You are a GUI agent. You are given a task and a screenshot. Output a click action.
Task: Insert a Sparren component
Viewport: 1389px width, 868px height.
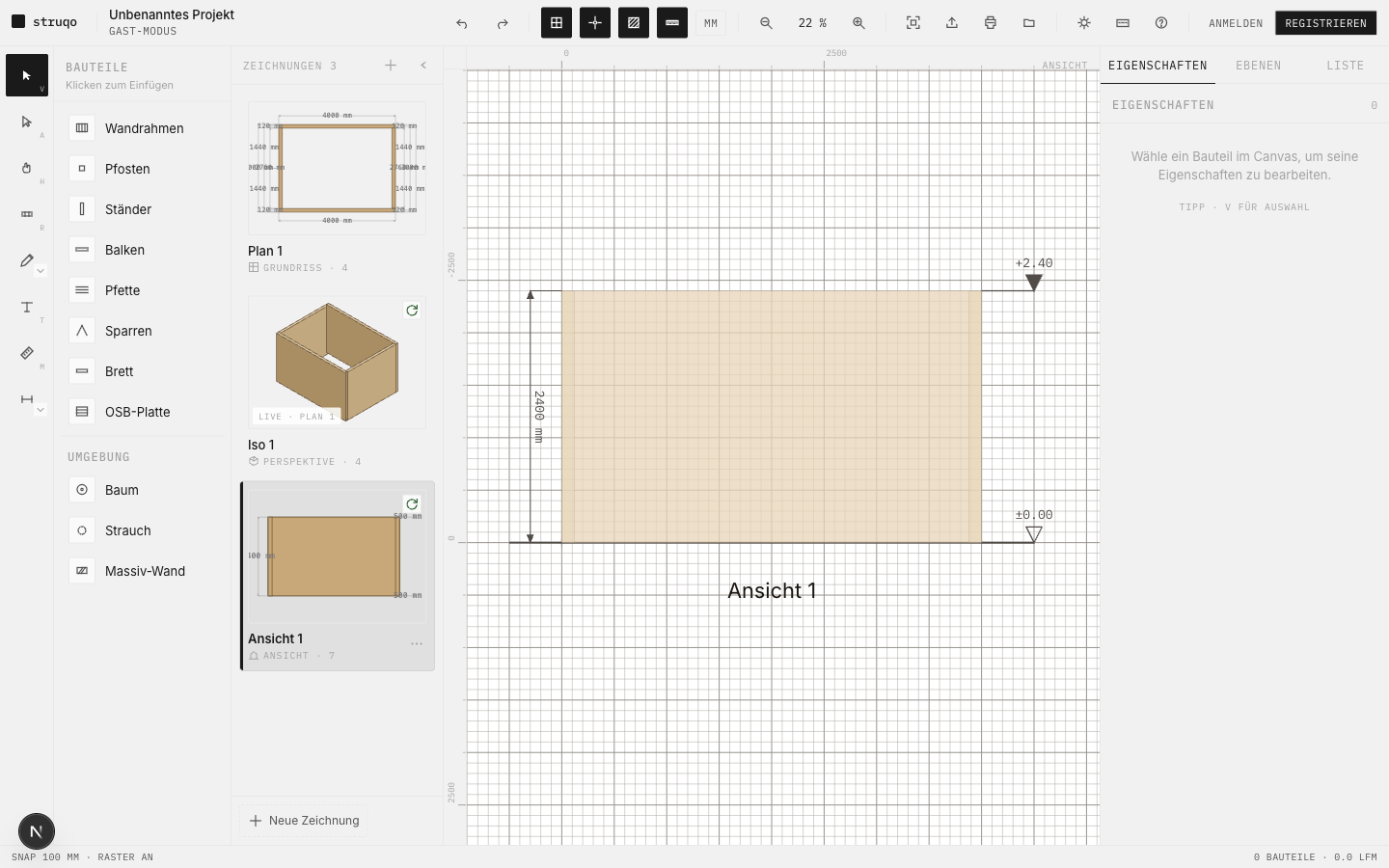pos(143,331)
